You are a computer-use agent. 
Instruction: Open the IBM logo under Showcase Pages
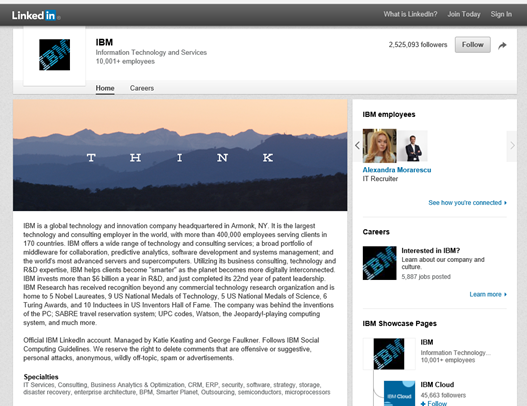(x=389, y=354)
